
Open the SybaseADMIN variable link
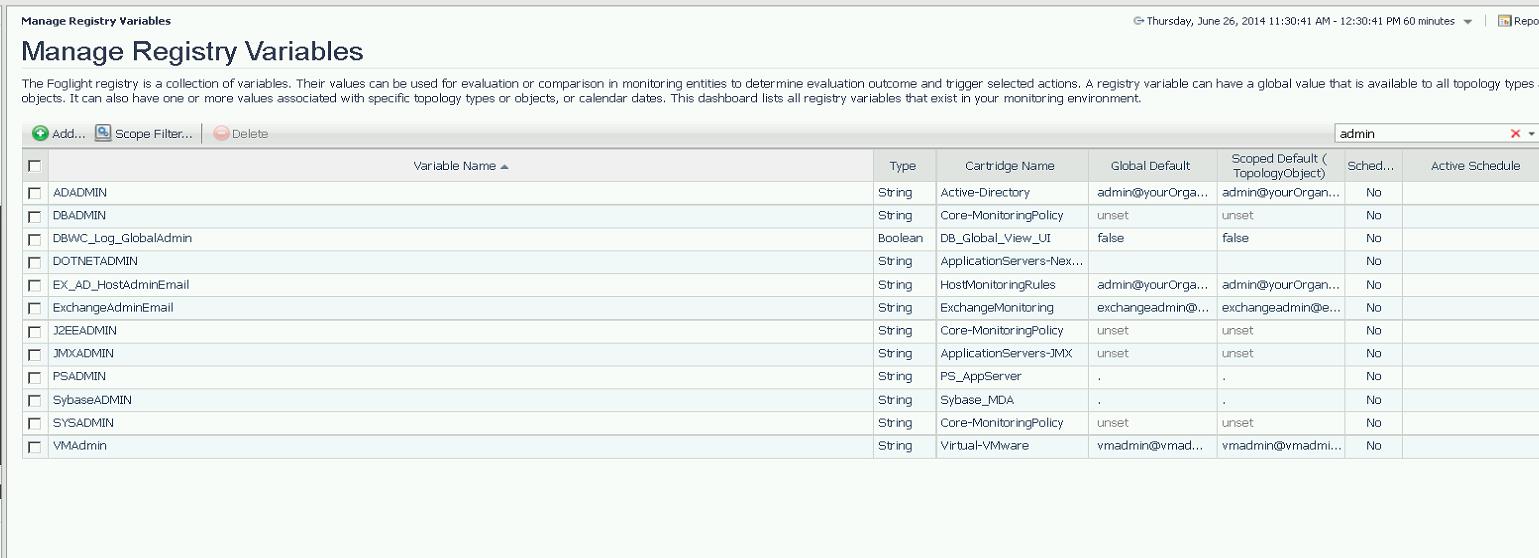[x=92, y=400]
